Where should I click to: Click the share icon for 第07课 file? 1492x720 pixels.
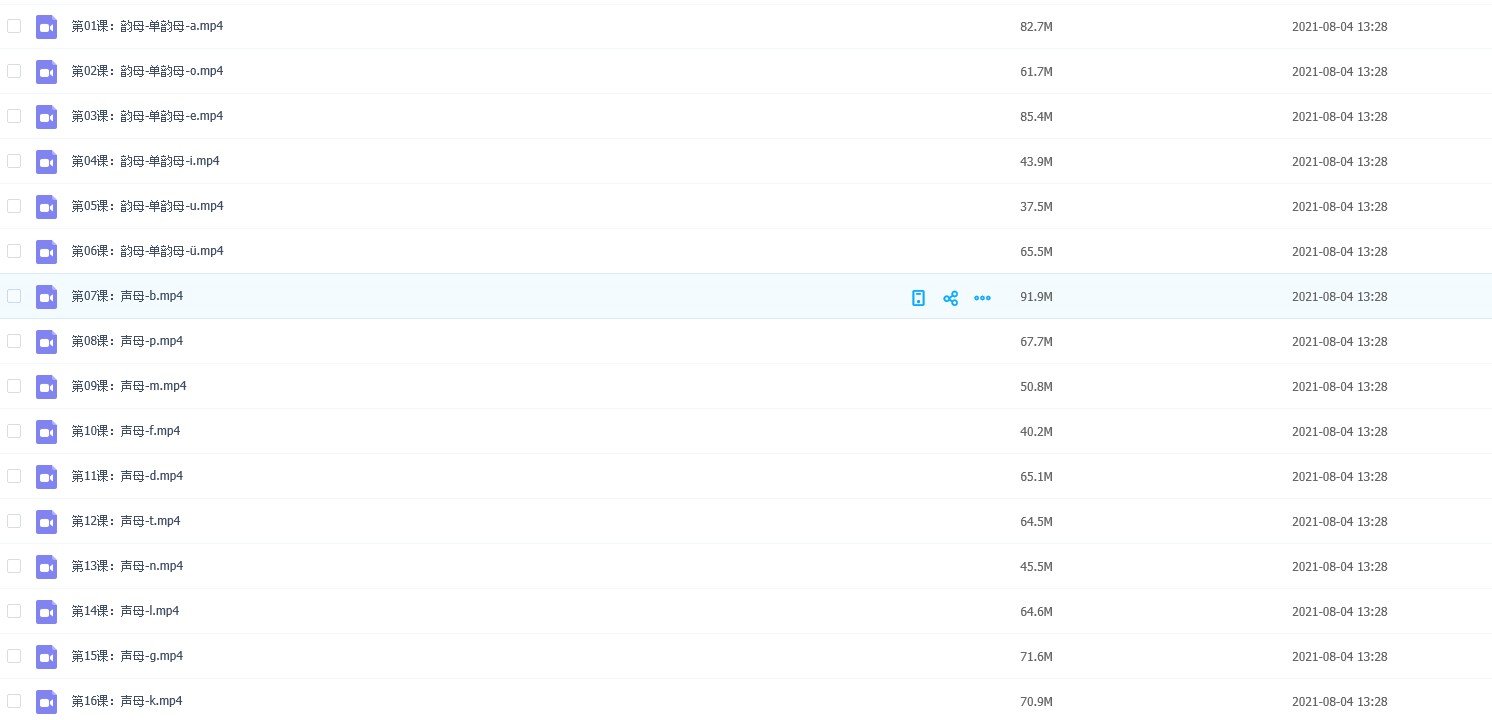pyautogui.click(x=950, y=298)
